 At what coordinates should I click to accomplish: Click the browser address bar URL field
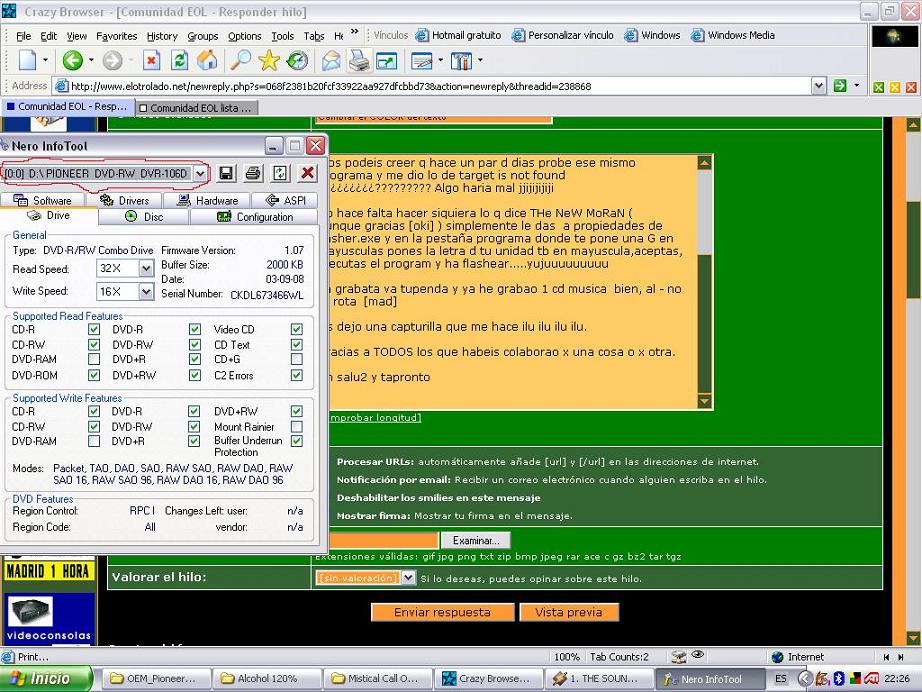(430, 86)
